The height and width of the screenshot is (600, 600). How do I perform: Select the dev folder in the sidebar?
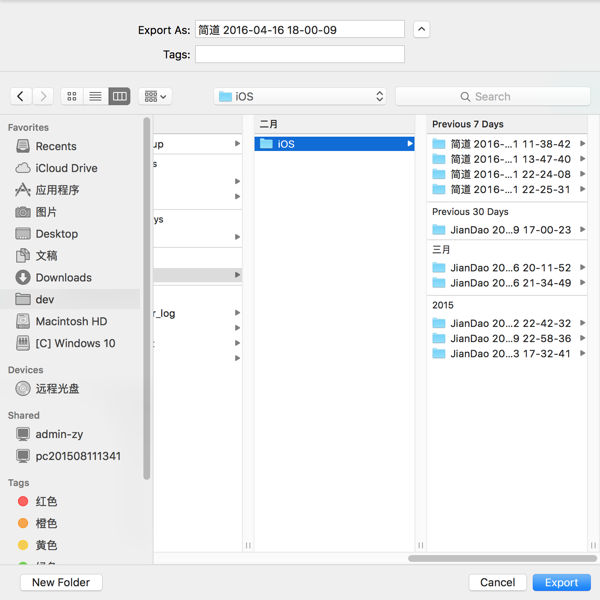70,299
